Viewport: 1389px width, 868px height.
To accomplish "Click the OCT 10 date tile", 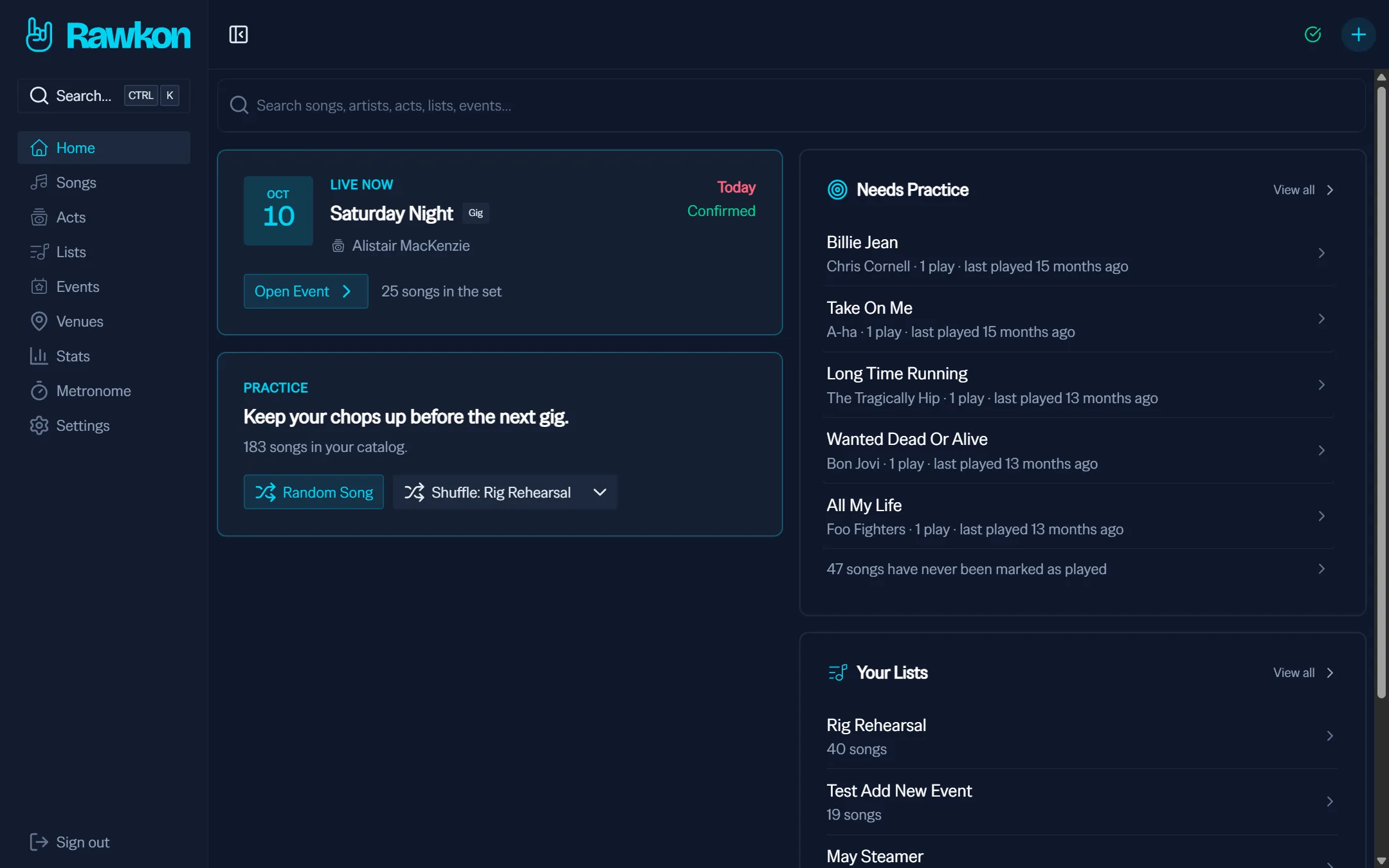I will click(x=278, y=211).
